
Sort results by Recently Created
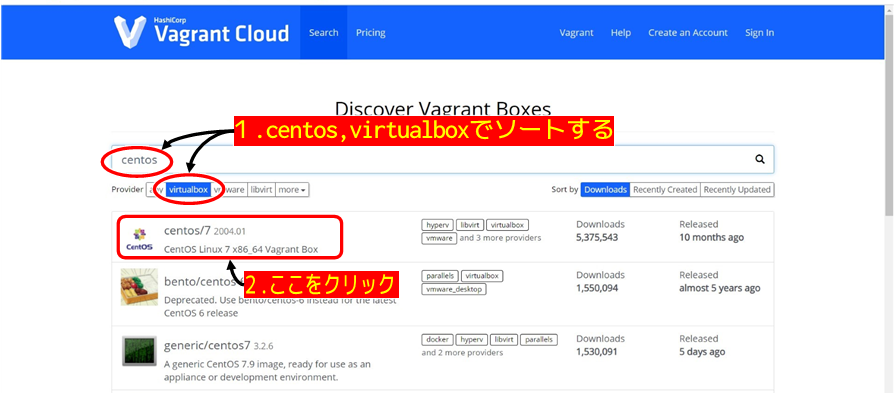(665, 189)
